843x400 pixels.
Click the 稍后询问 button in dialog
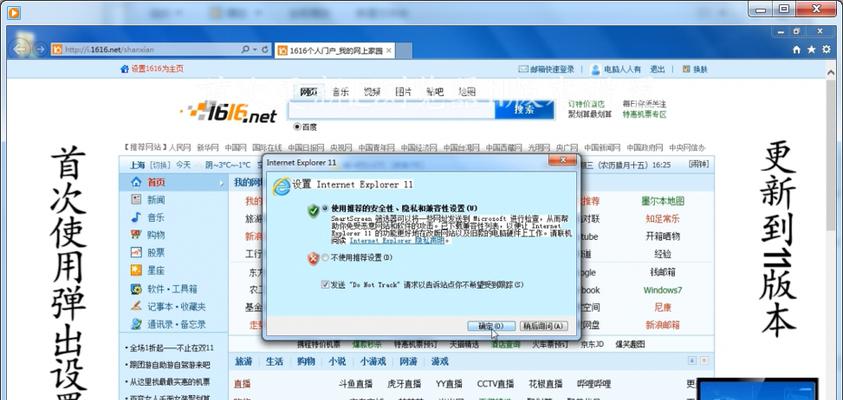(544, 326)
